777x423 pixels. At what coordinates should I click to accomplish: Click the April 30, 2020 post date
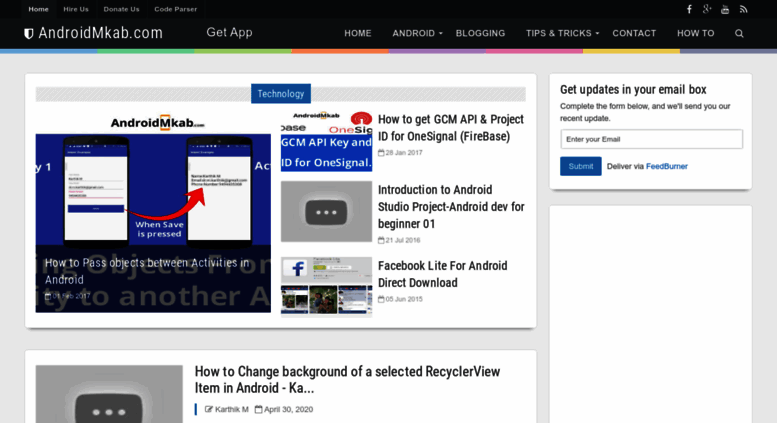click(288, 409)
